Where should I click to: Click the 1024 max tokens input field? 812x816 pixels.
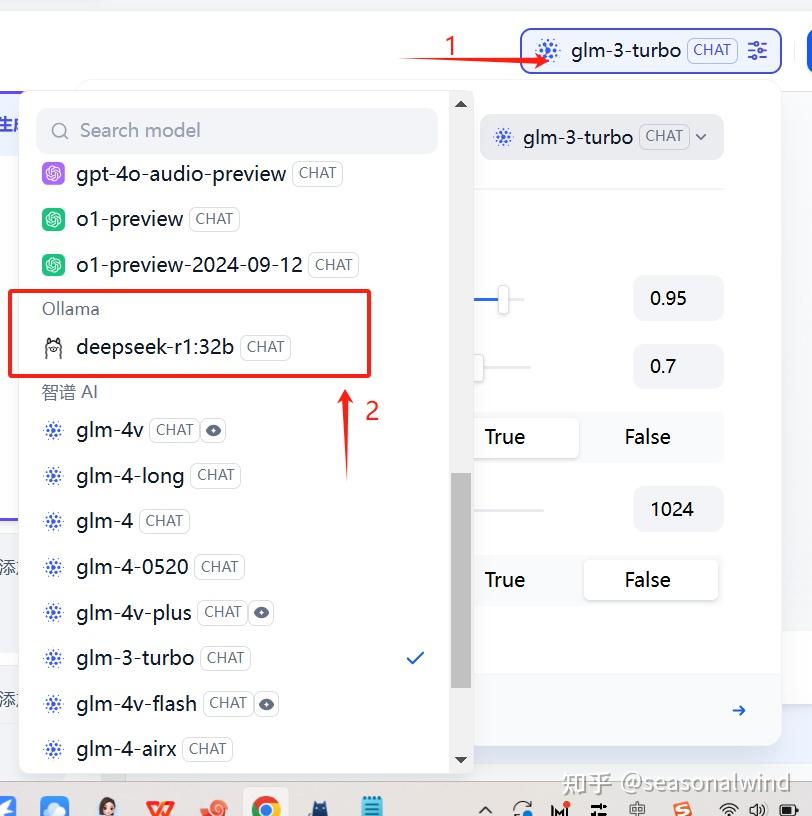point(677,509)
